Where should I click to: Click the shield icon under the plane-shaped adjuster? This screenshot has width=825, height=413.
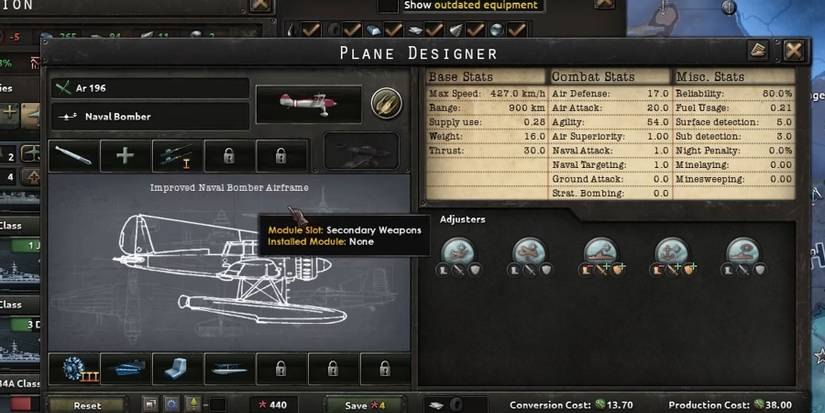546,270
